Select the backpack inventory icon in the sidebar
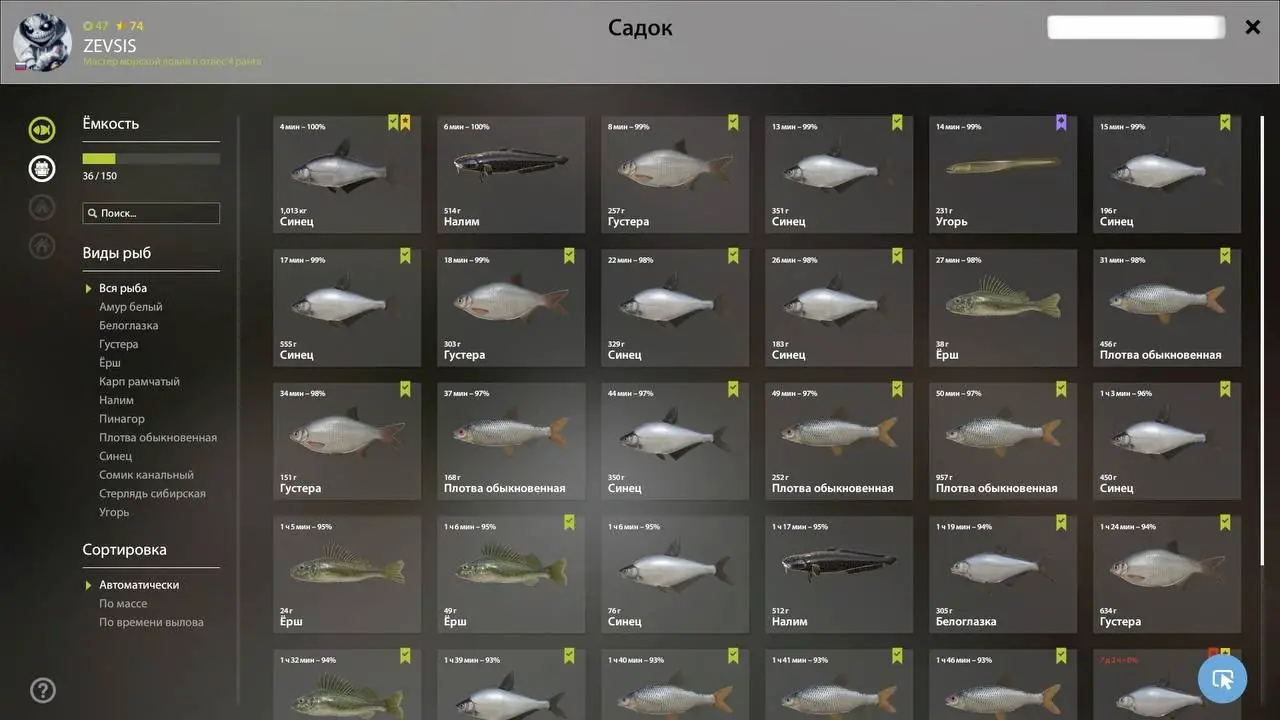This screenshot has height=720, width=1280. tap(42, 168)
